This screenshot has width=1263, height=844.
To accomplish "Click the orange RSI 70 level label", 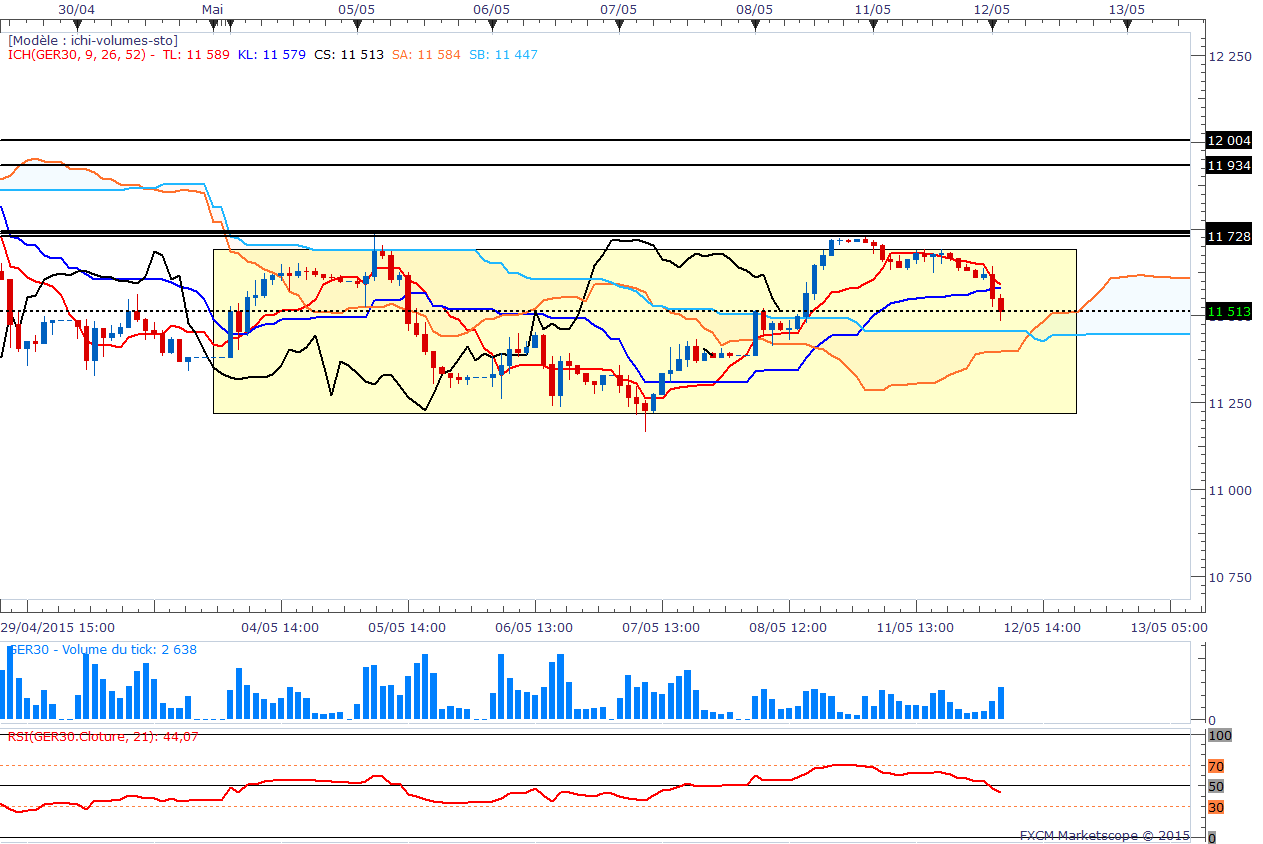I will pyautogui.click(x=1216, y=767).
